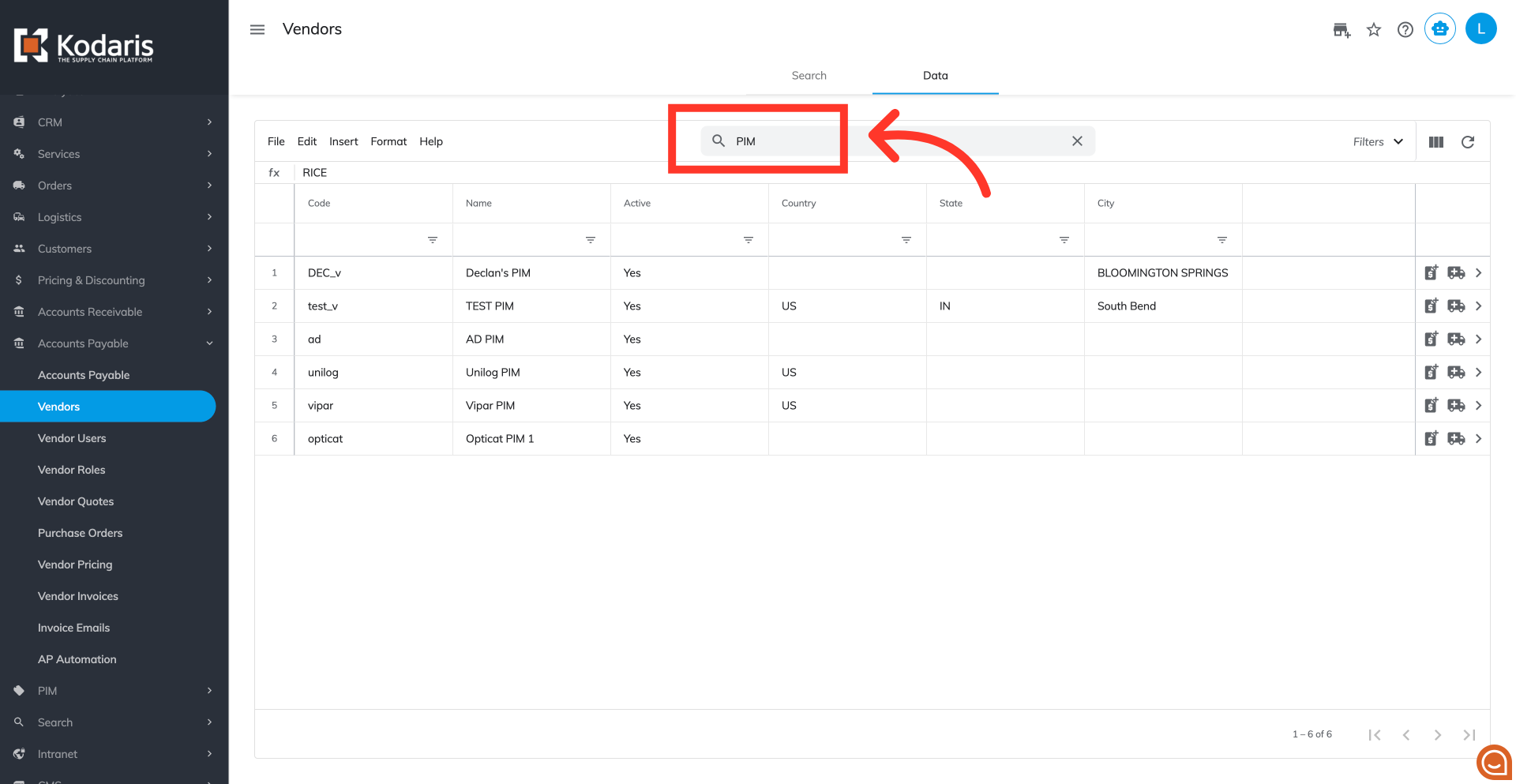Open the City column filter
Image resolution: width=1516 pixels, height=784 pixels.
(1222, 240)
